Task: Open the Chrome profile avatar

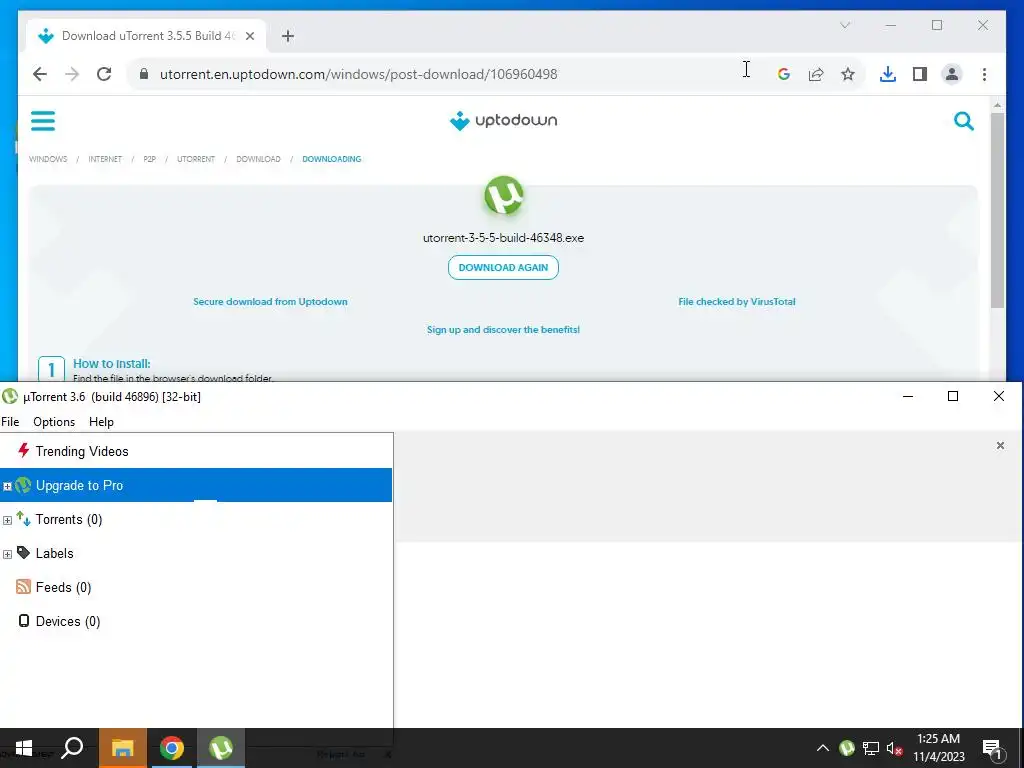Action: (952, 74)
